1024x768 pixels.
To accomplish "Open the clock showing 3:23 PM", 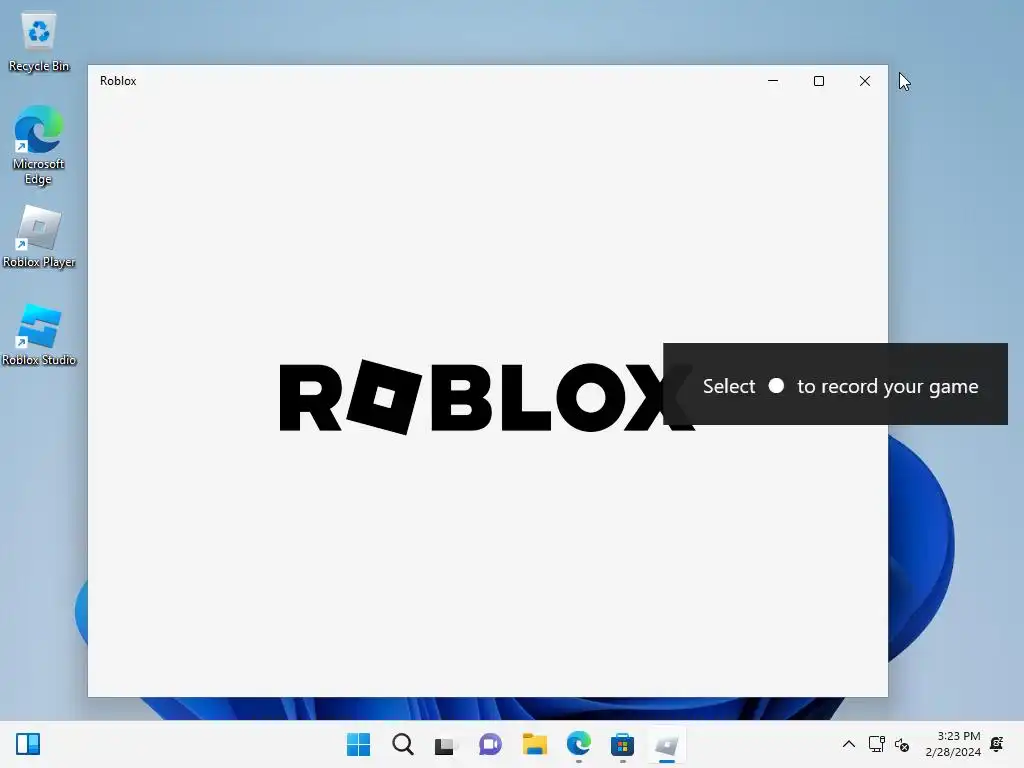I will (953, 744).
